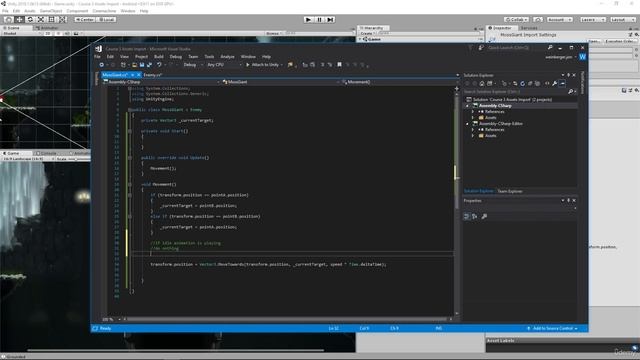The image size is (640, 360).
Task: Click the editor vertical scrollbar
Action: tap(456, 203)
